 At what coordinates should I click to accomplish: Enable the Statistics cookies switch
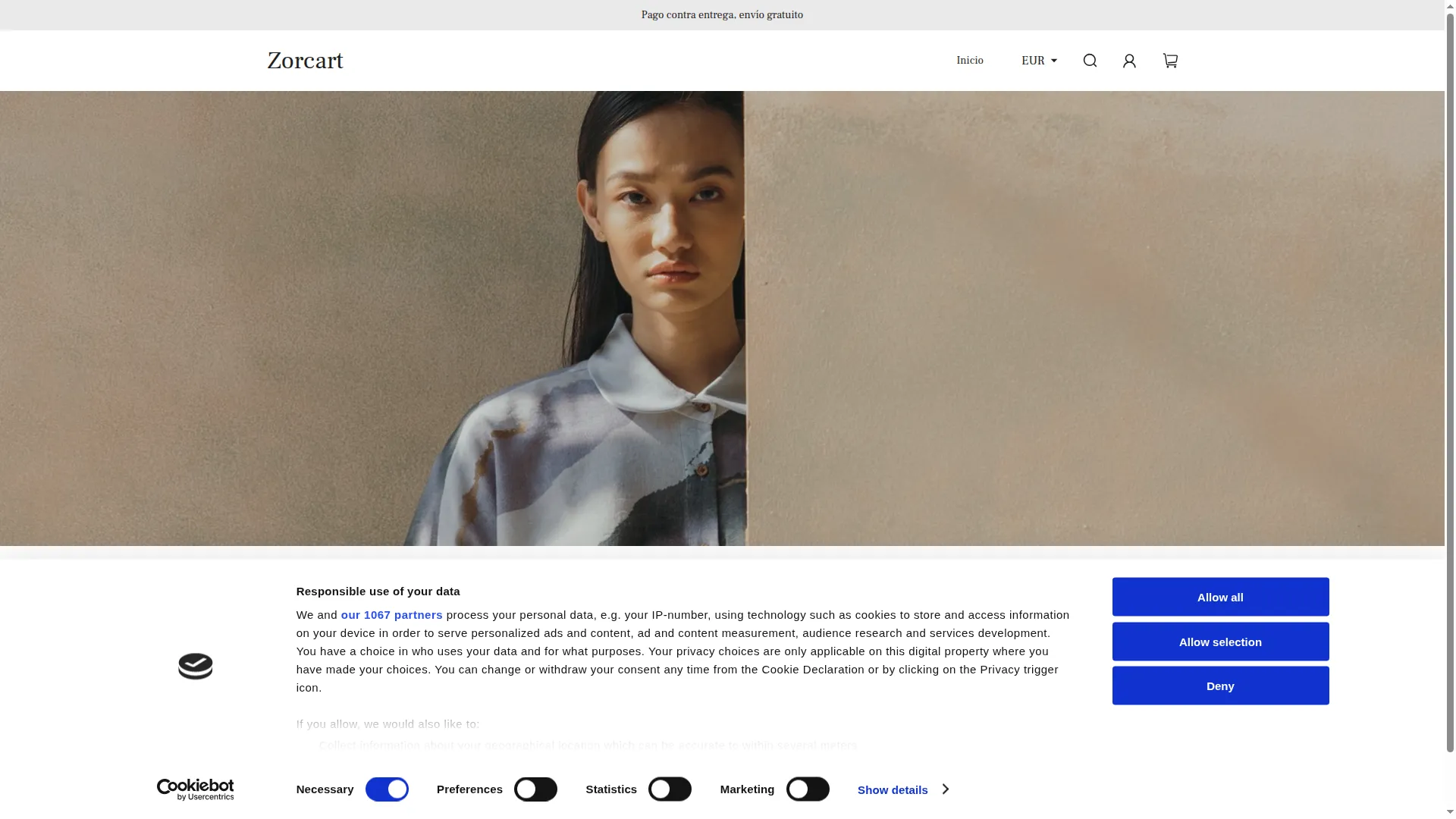point(670,789)
